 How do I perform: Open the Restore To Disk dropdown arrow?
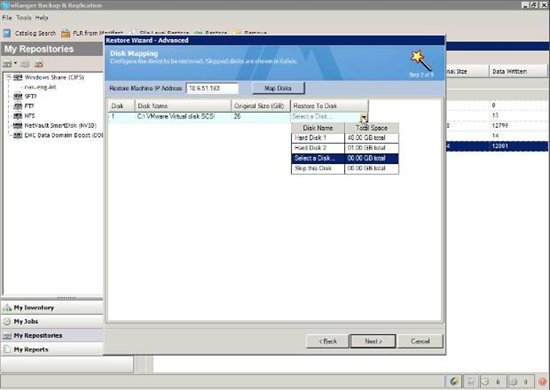coord(364,117)
